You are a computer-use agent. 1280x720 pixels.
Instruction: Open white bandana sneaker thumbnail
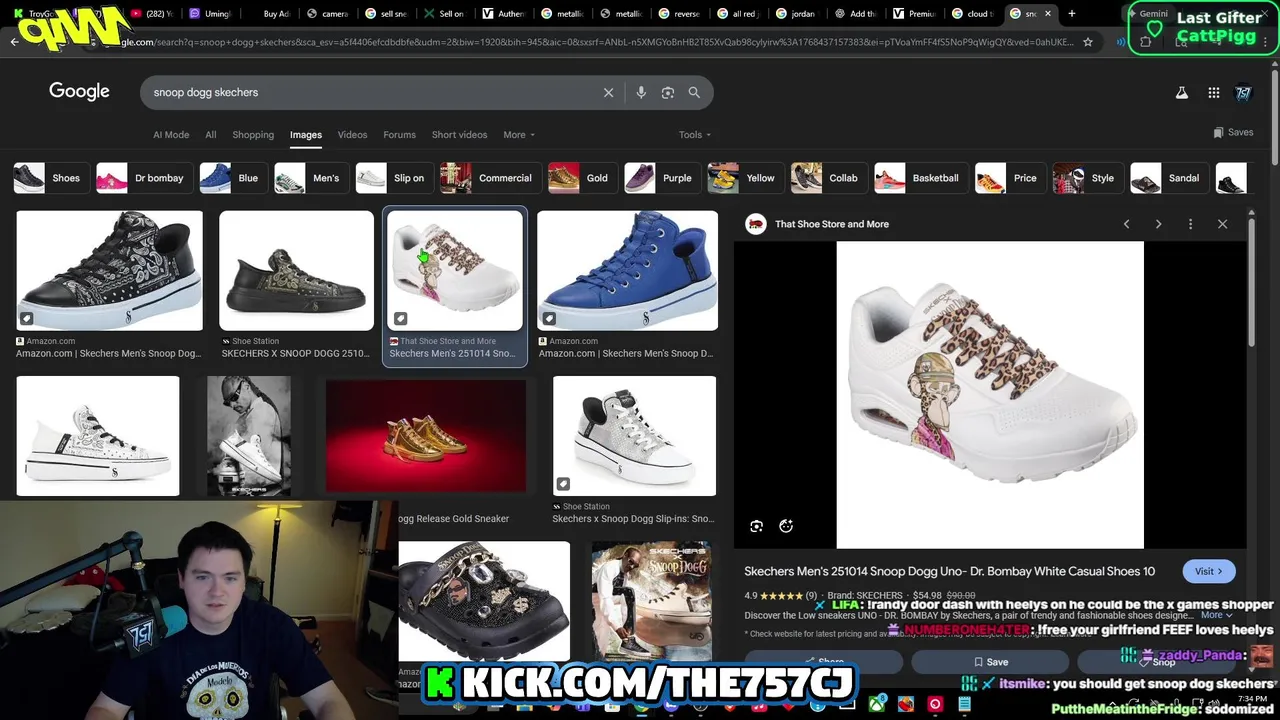pos(98,436)
